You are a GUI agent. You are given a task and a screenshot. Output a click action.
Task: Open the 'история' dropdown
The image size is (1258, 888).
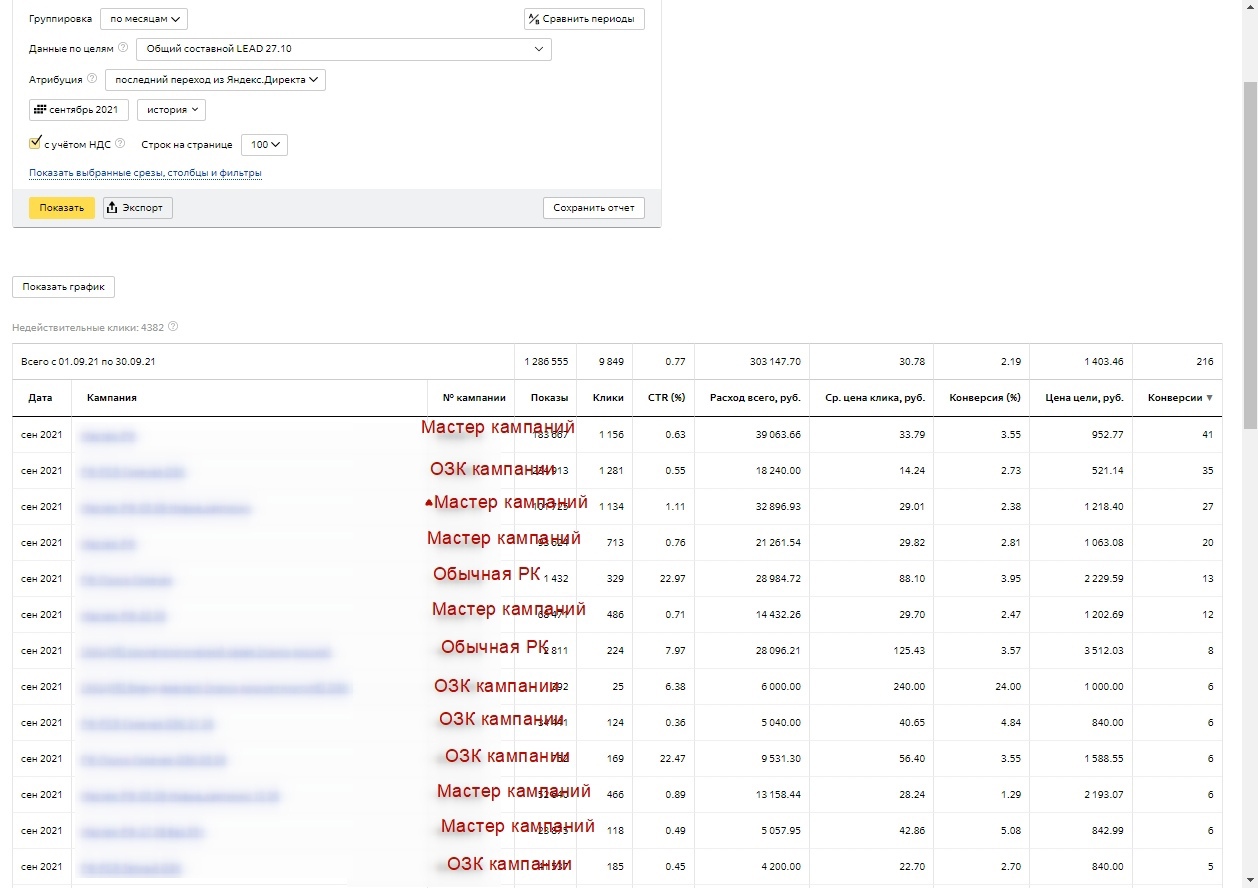click(171, 110)
